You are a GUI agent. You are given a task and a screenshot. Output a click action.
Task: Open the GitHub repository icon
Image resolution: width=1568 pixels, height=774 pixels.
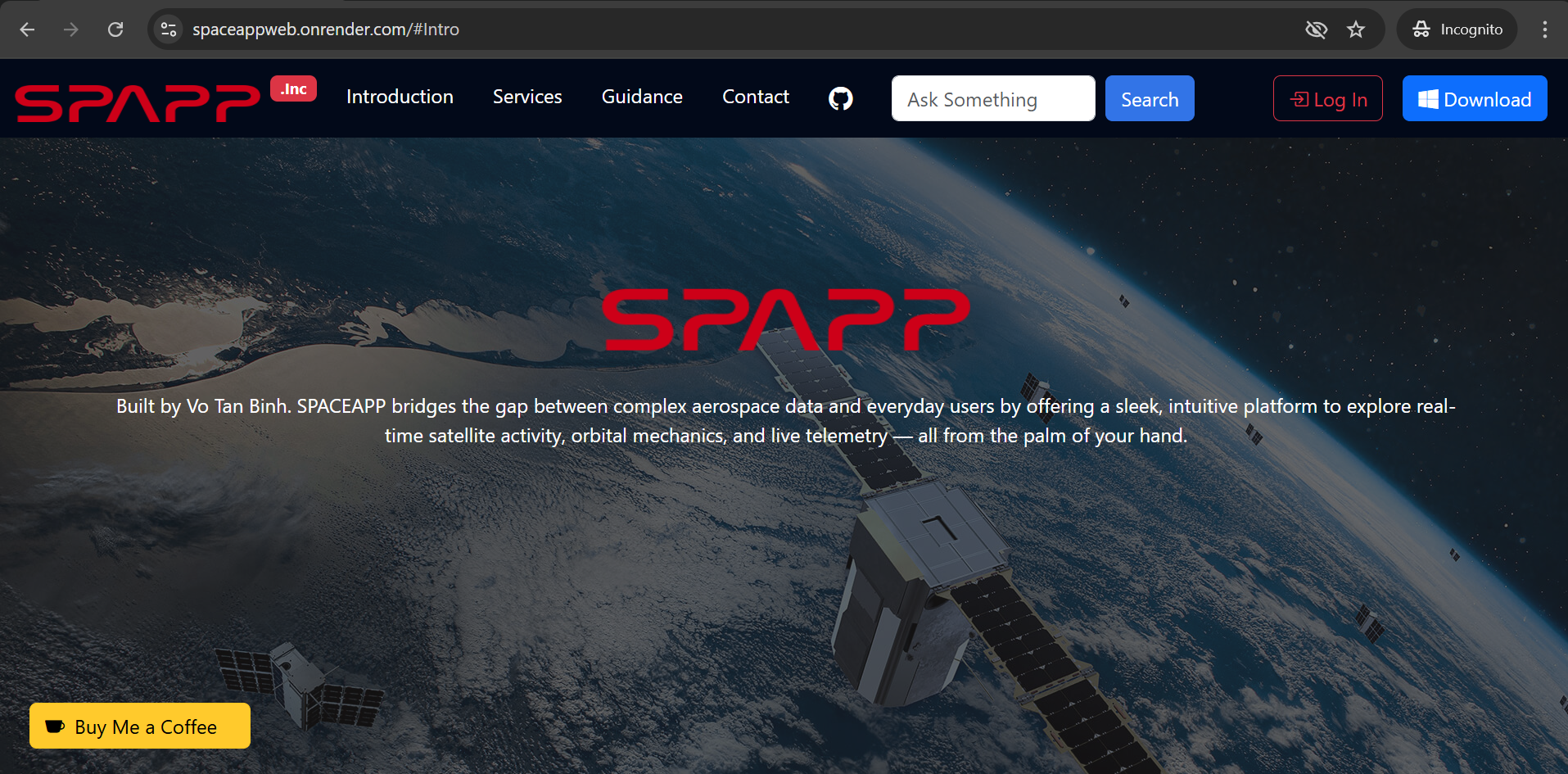(x=840, y=98)
